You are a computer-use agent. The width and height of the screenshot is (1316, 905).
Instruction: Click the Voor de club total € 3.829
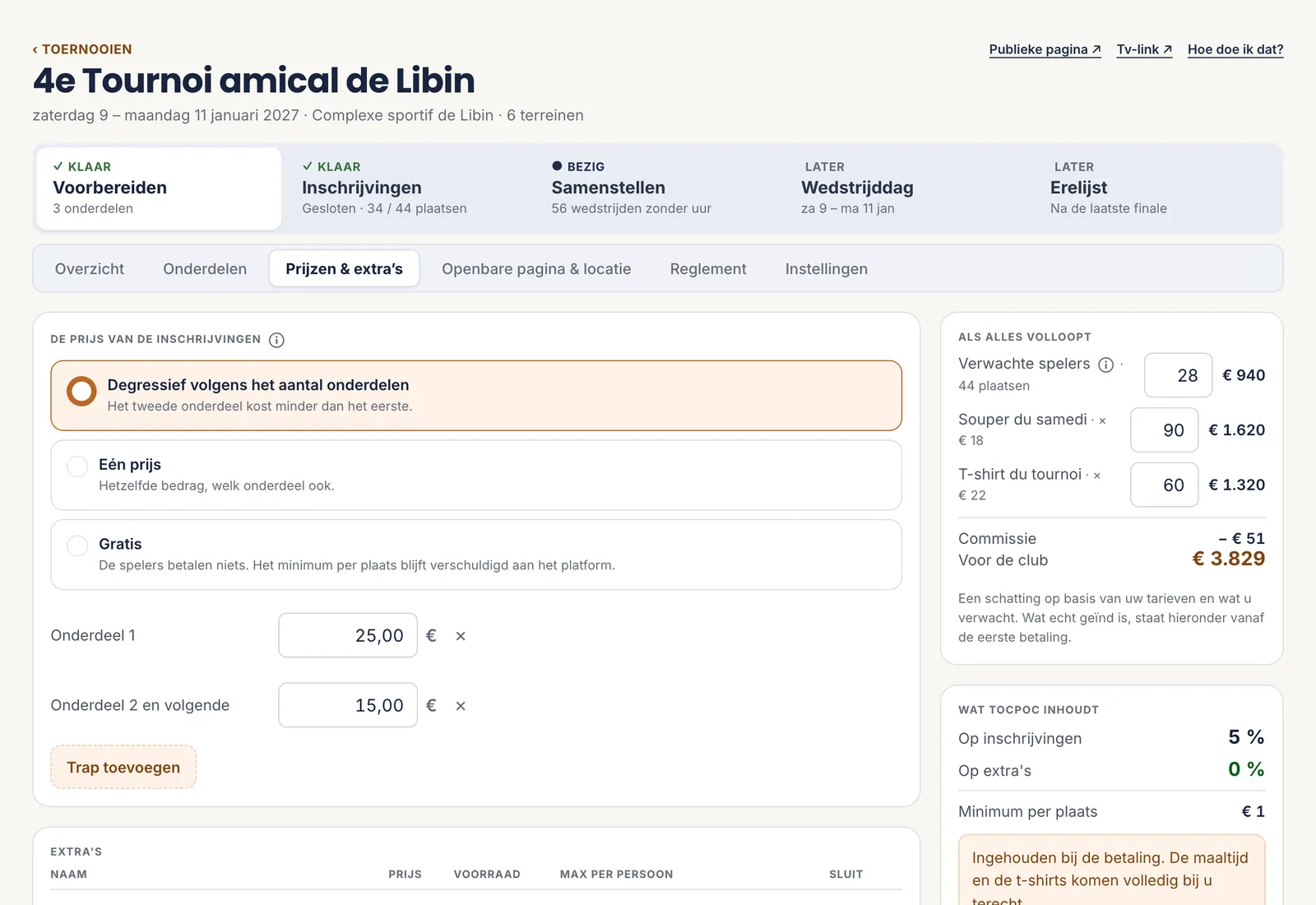pos(1229,559)
